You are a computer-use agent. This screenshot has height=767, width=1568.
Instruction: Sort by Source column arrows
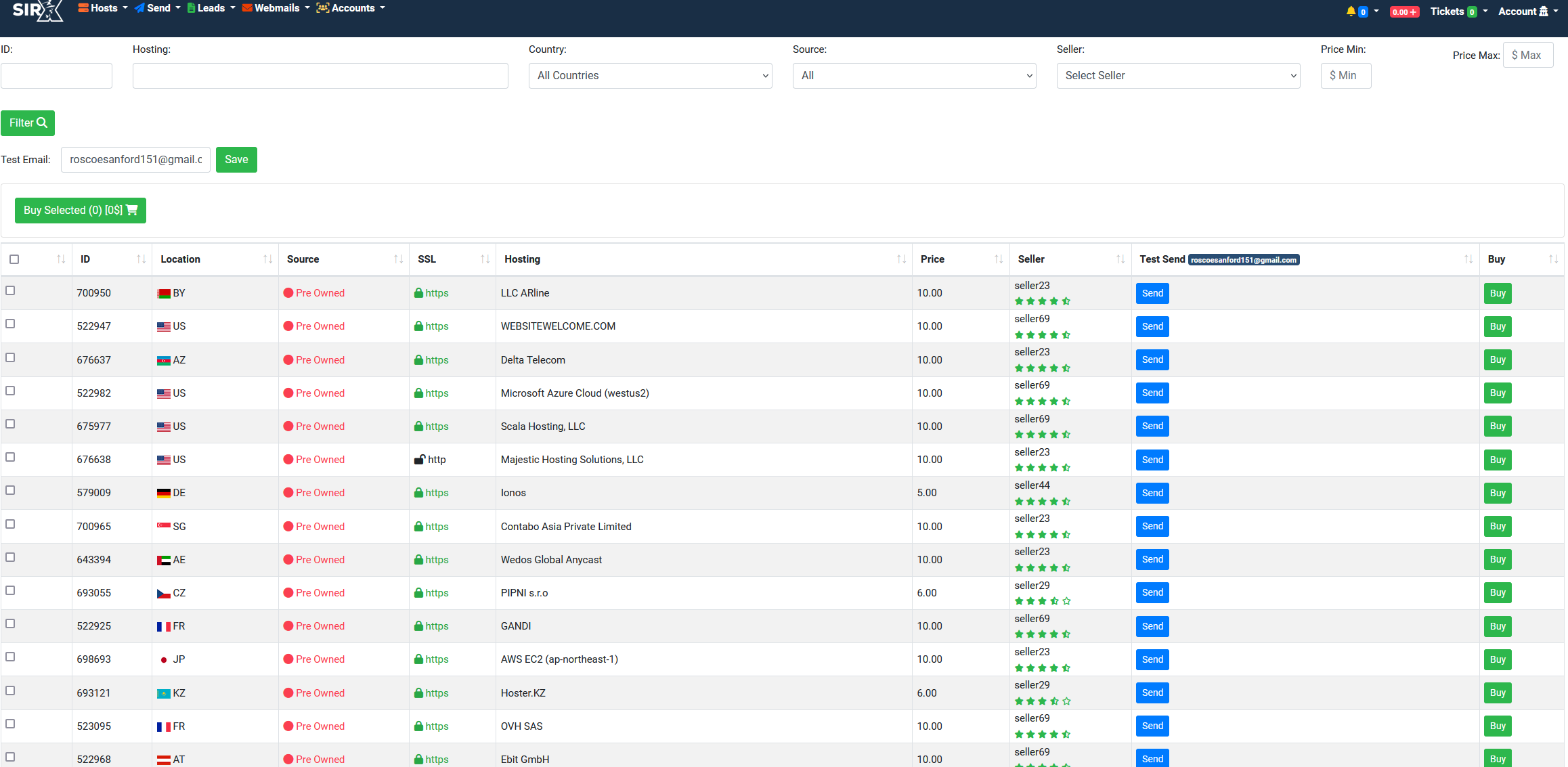[x=398, y=259]
